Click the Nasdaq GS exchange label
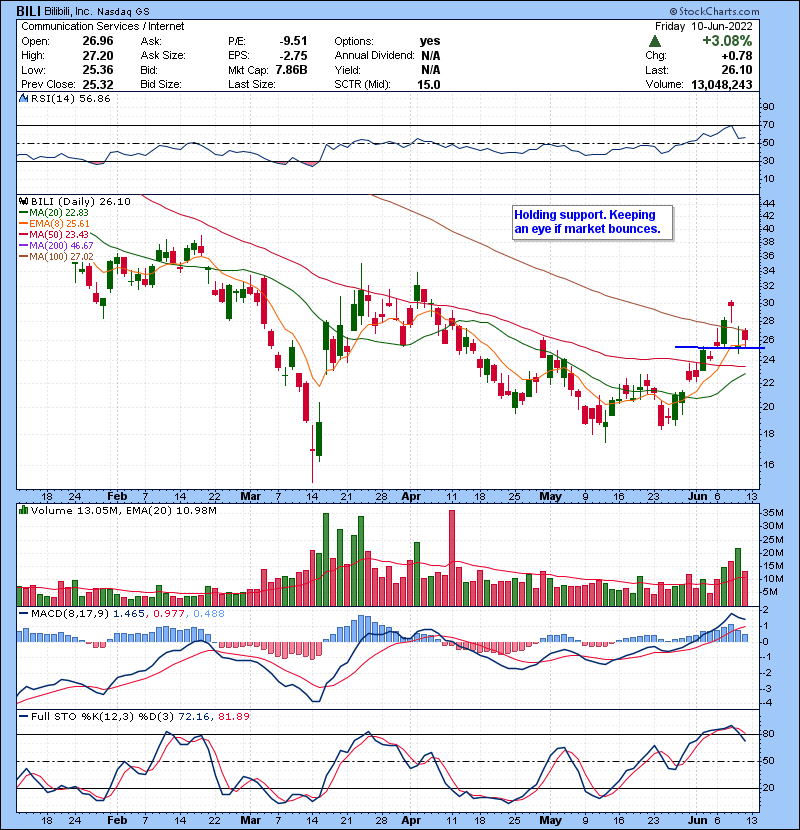Screen dimensions: 800x830 click(x=123, y=11)
